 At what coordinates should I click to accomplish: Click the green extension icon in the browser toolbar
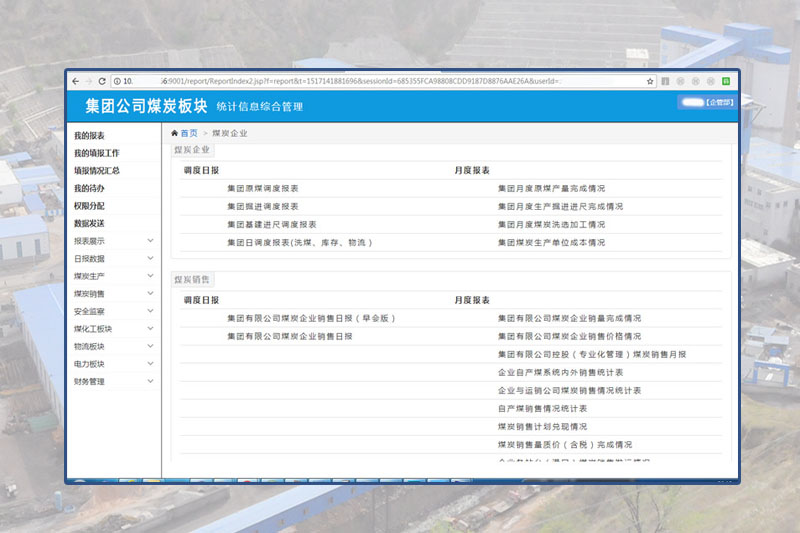pos(726,81)
